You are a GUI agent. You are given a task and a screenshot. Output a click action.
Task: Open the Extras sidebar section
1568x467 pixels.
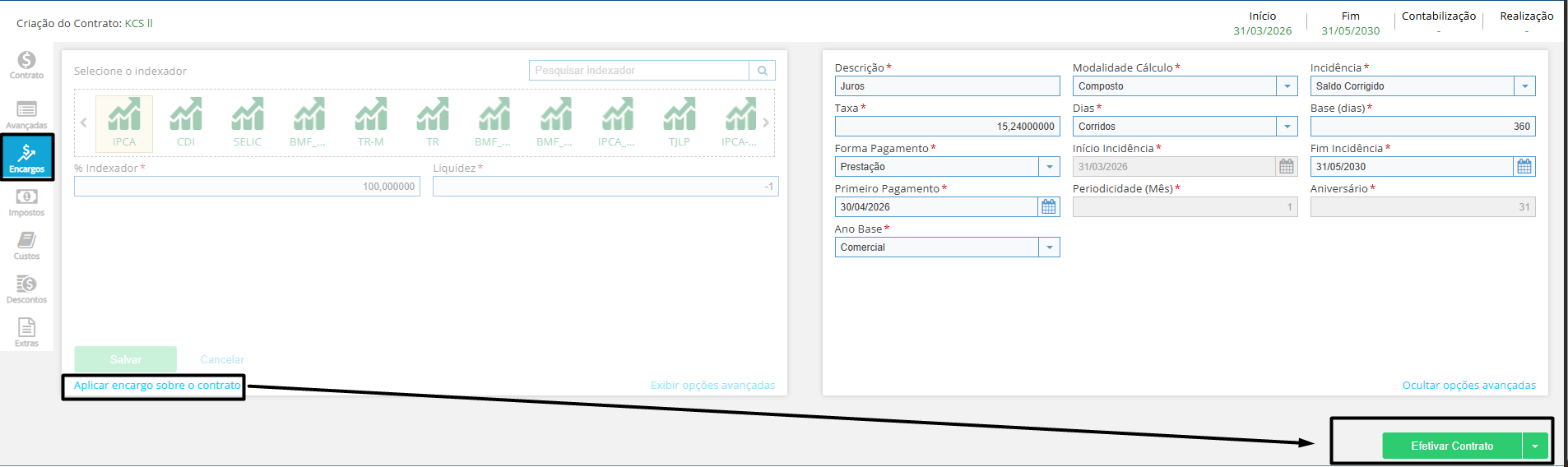click(26, 333)
